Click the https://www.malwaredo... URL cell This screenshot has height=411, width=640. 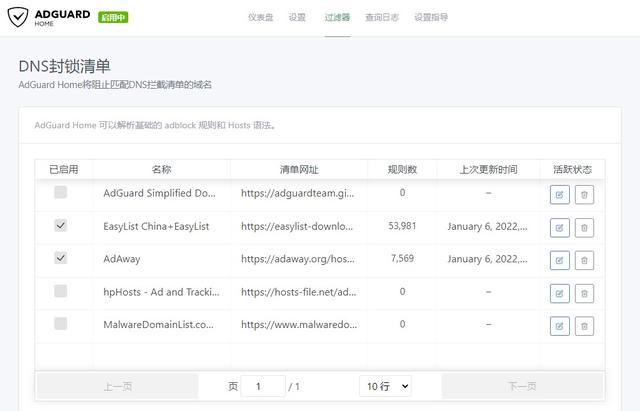299,324
